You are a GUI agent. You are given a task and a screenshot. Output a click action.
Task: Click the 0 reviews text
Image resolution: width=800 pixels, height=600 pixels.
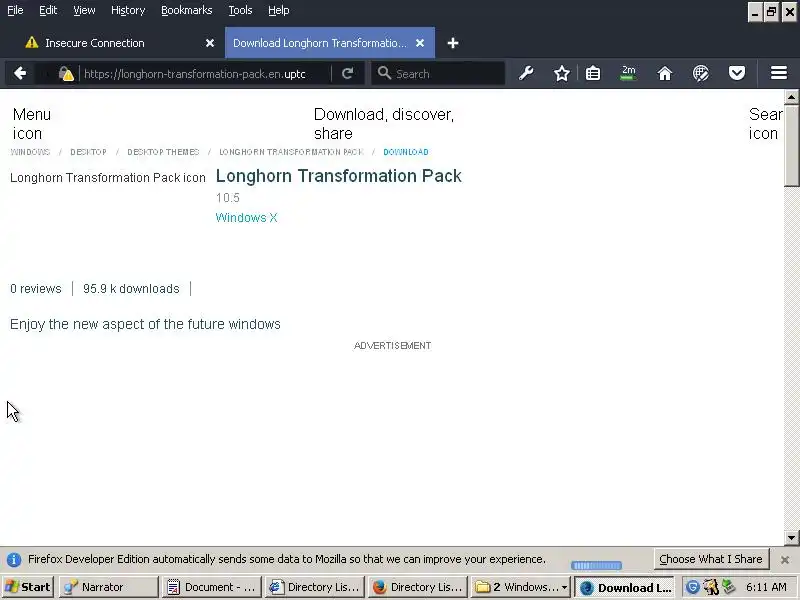tap(36, 289)
